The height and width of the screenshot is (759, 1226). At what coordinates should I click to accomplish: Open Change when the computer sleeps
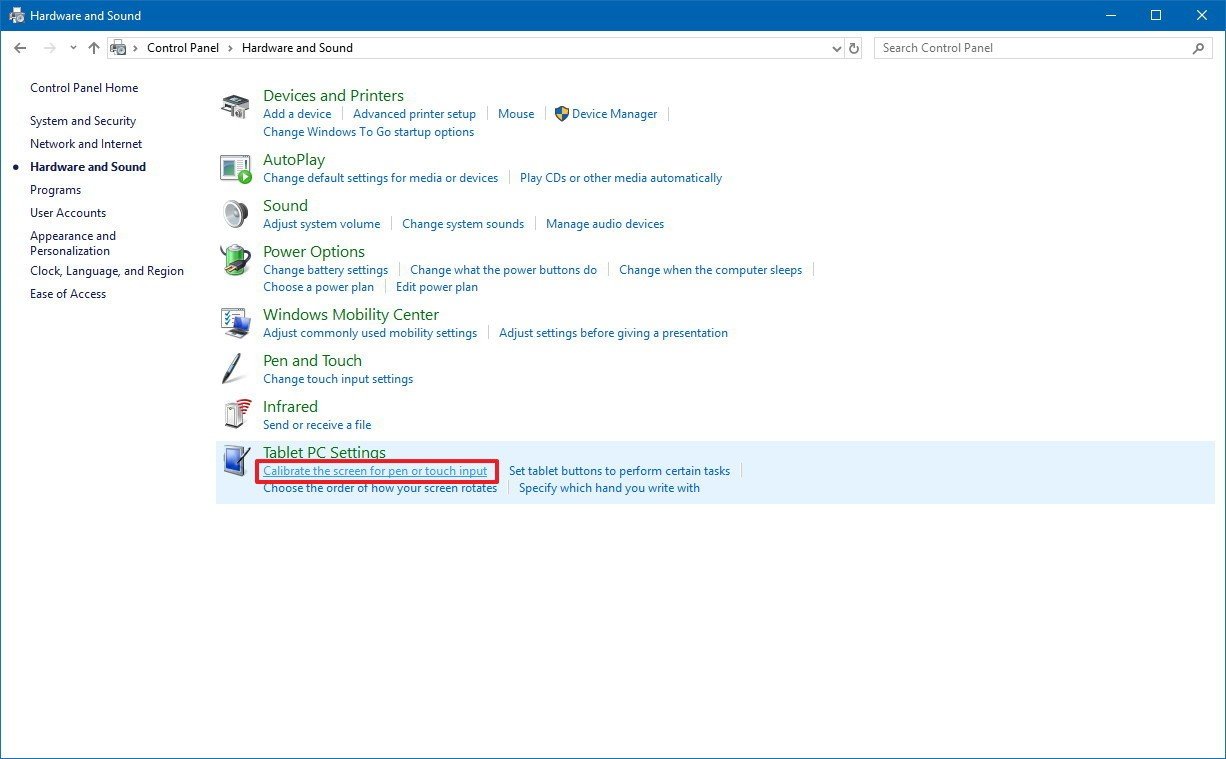(710, 270)
